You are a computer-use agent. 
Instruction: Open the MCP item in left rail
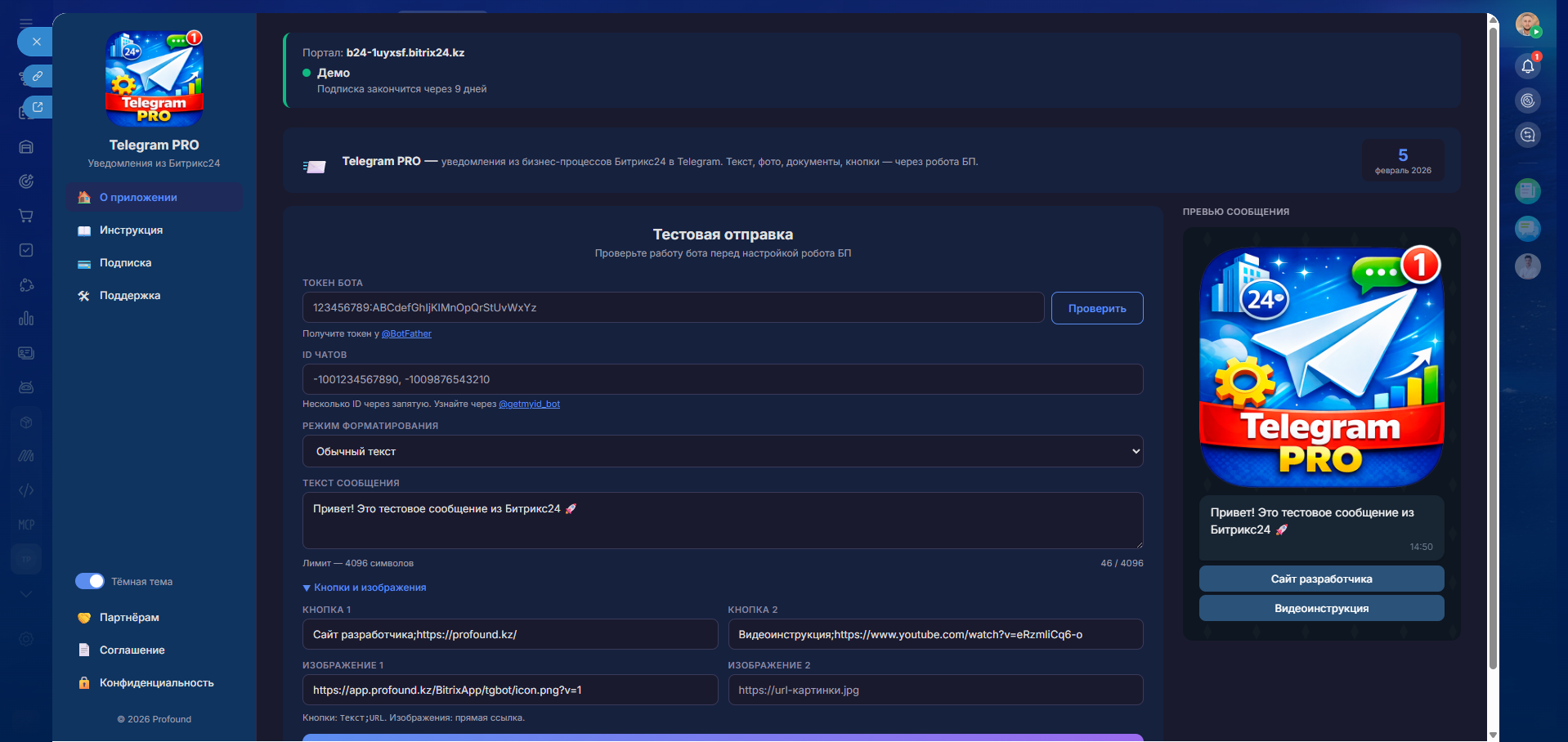(x=26, y=525)
